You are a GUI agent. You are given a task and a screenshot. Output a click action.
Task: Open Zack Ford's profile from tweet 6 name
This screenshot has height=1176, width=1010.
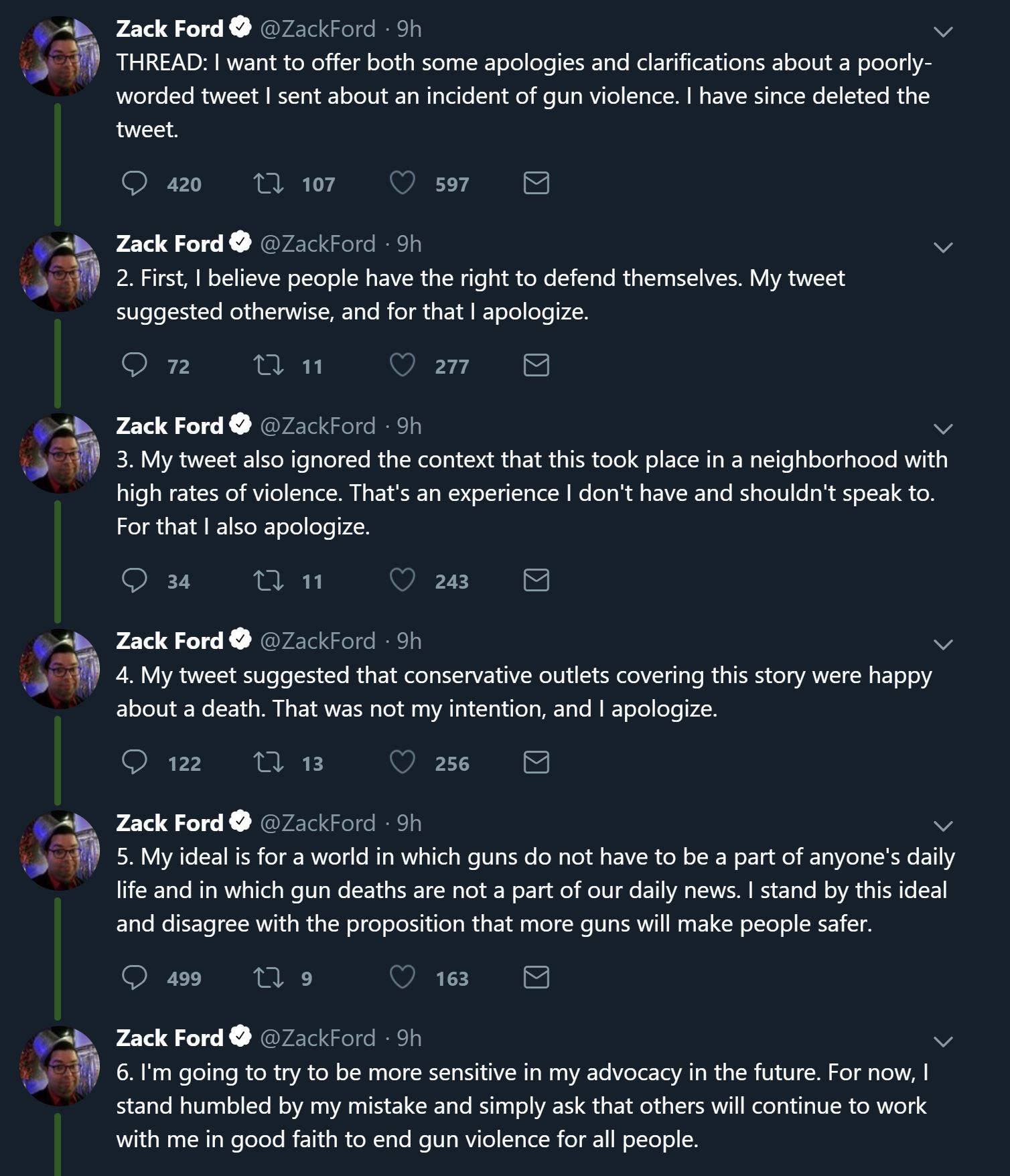click(169, 1037)
